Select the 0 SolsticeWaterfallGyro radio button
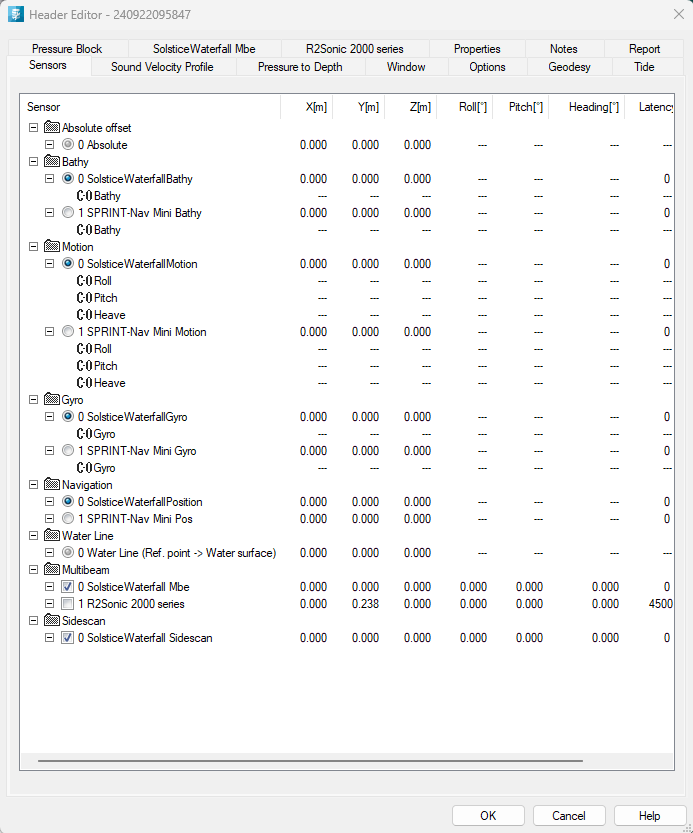This screenshot has height=833, width=693. click(x=67, y=416)
